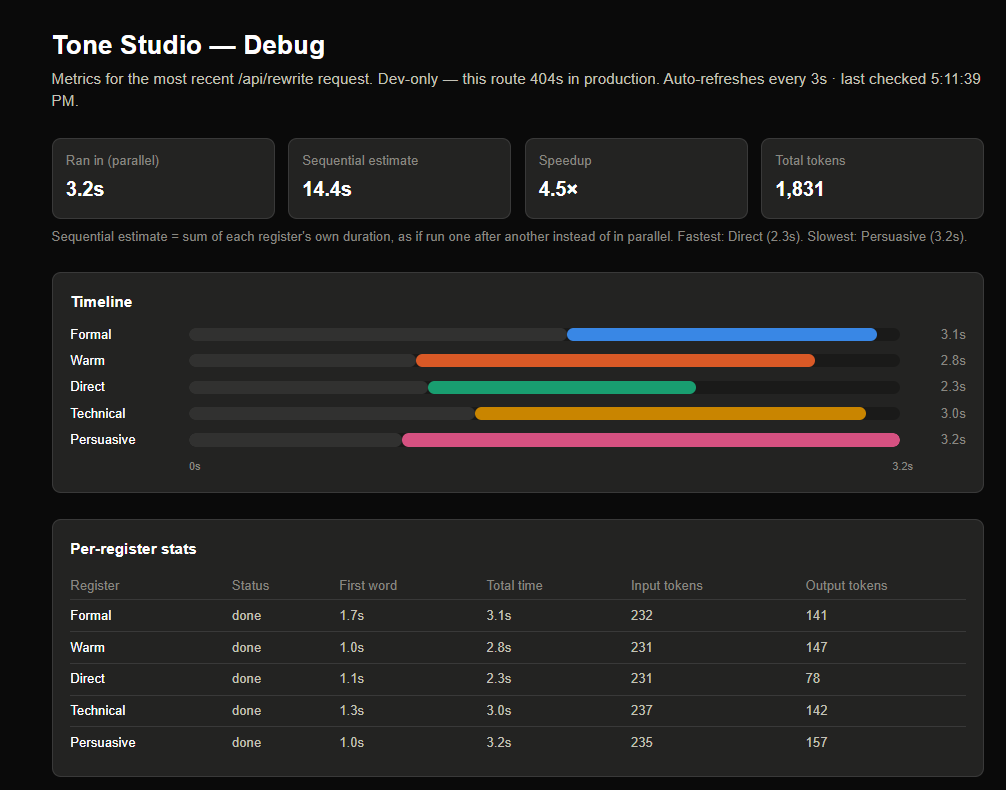
Task: Click the amber Technical timeline bar
Action: tap(670, 413)
